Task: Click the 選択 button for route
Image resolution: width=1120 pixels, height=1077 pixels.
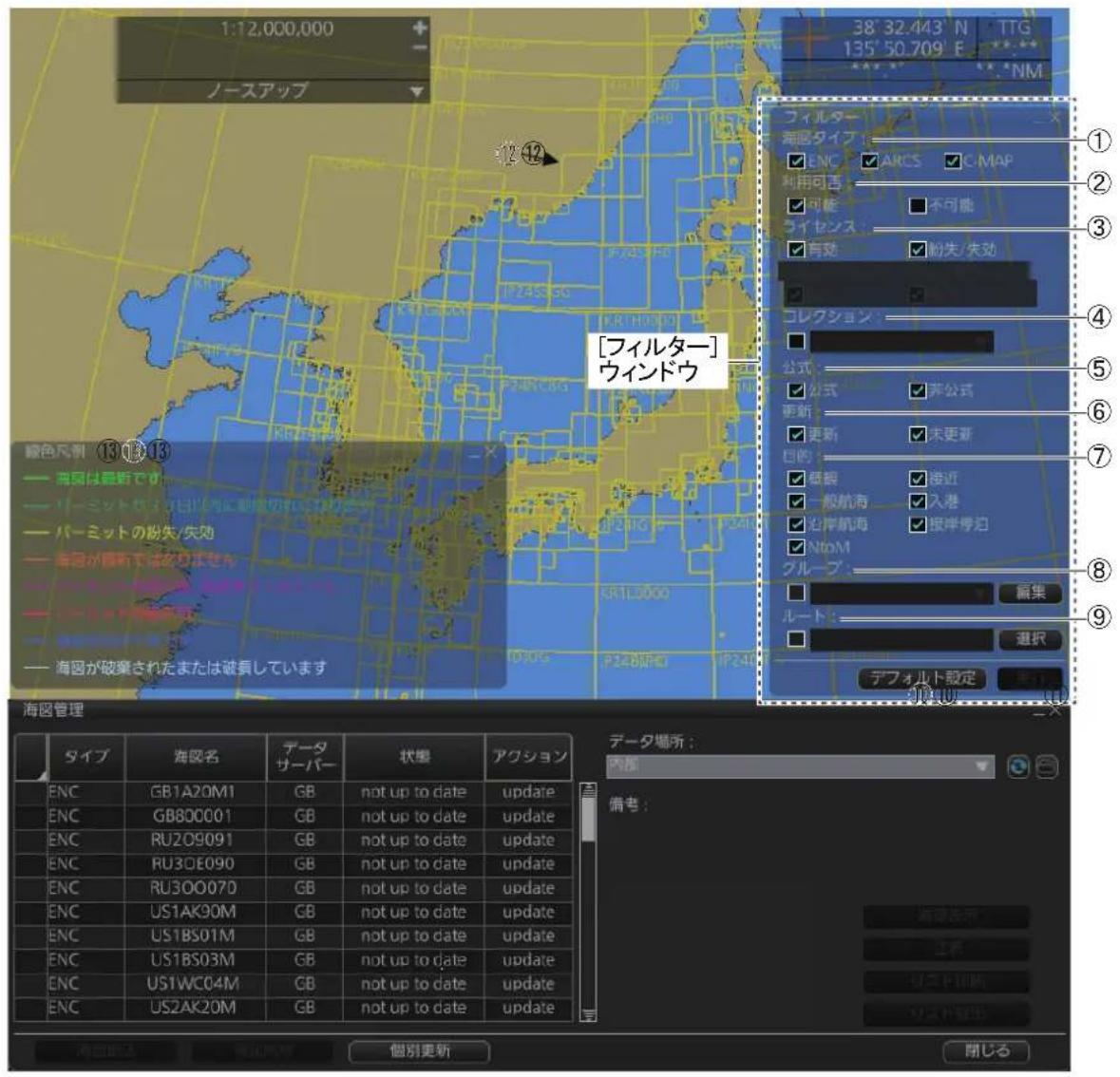Action: point(1030,639)
